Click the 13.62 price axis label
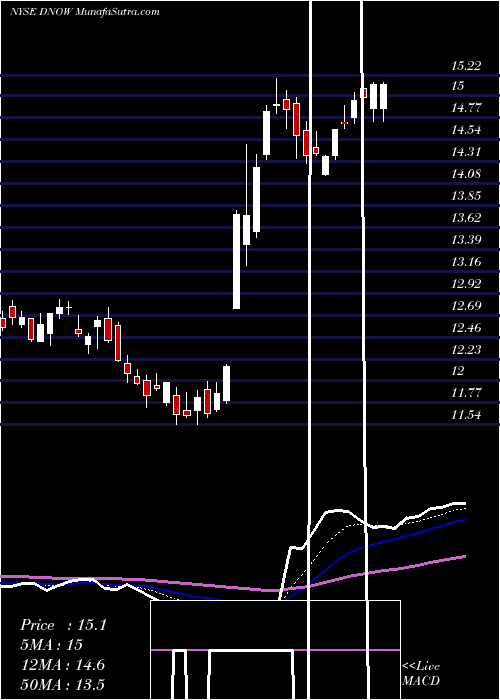The height and width of the screenshot is (700, 500). click(x=466, y=217)
